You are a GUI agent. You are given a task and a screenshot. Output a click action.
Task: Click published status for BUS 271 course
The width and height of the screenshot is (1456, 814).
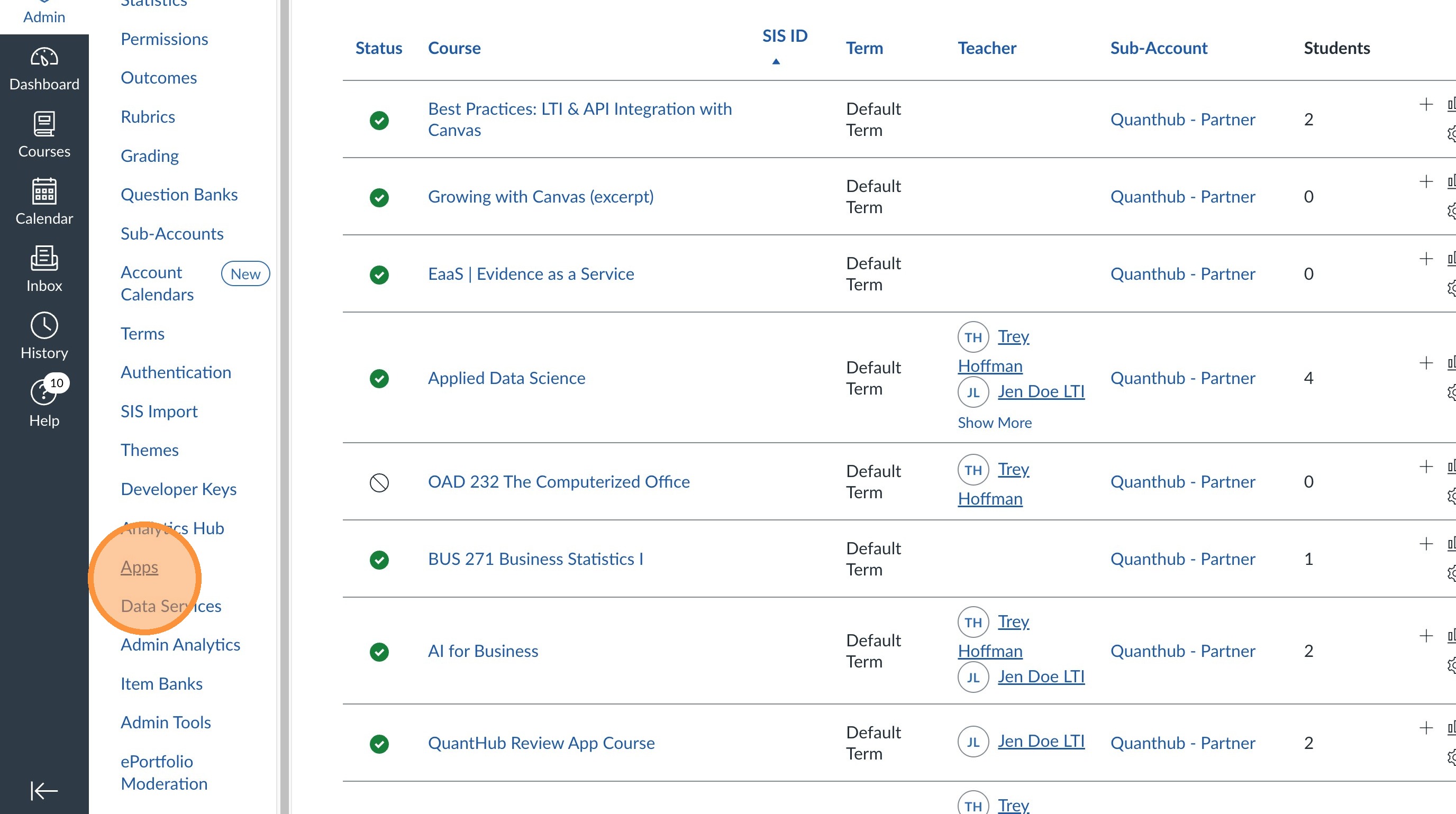click(379, 560)
